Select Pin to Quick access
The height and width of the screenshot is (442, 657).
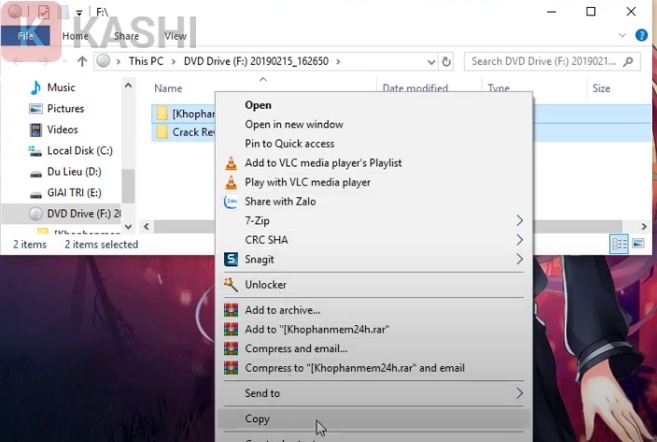290,144
